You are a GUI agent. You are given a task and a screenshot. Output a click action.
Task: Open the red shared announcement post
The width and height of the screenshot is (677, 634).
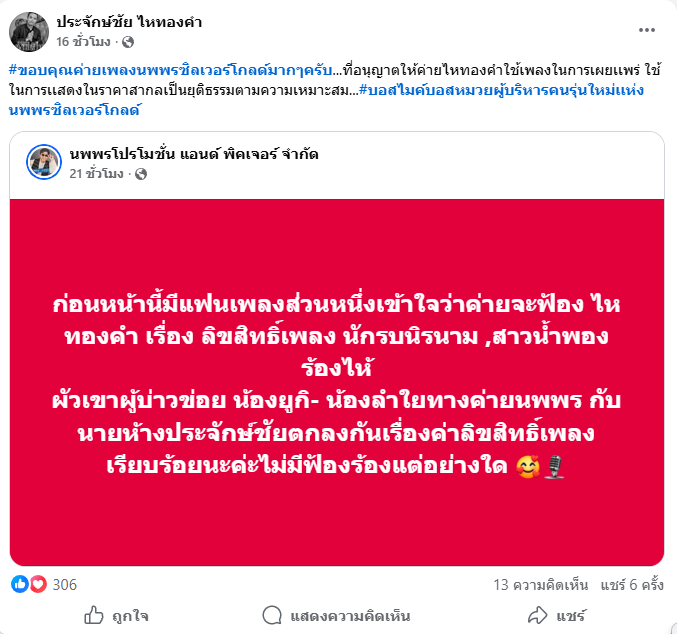[337, 383]
